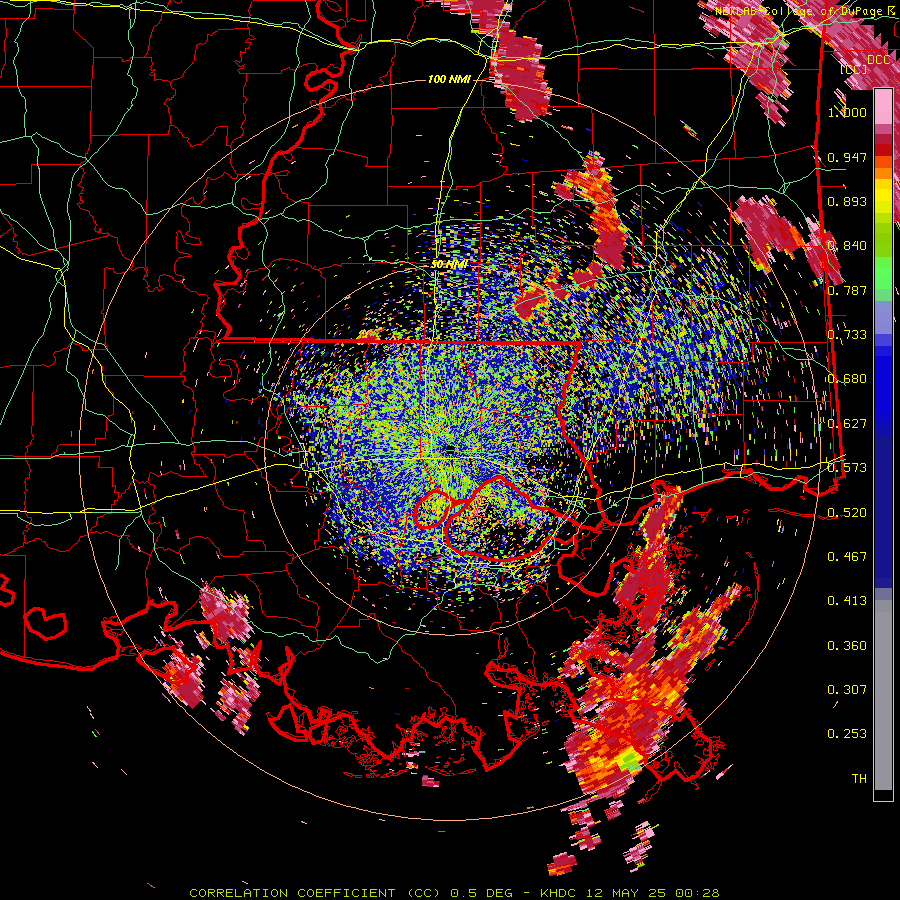Click the 0.360 legend value
900x900 pixels.
point(847,645)
